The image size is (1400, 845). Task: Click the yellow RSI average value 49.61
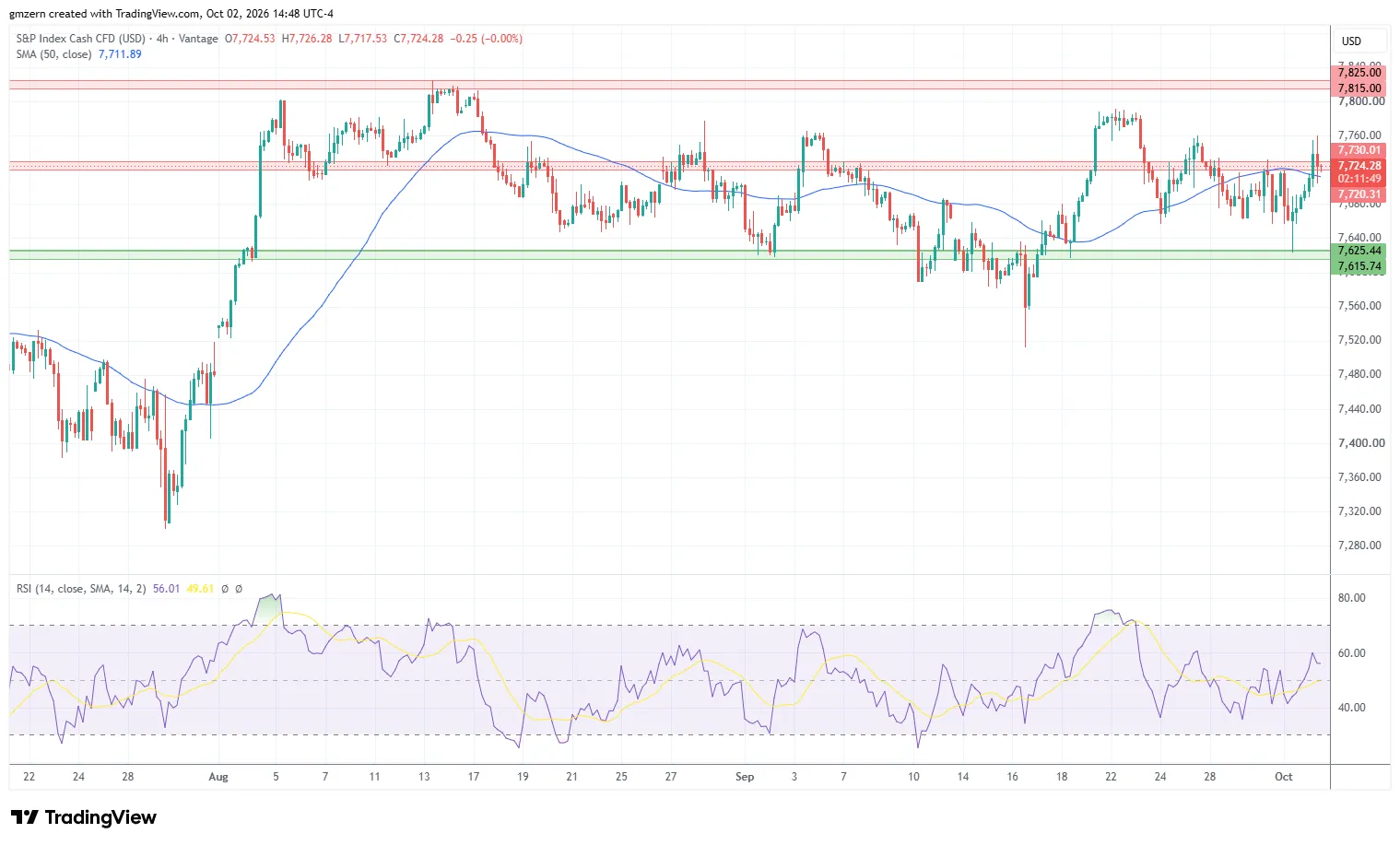200,589
